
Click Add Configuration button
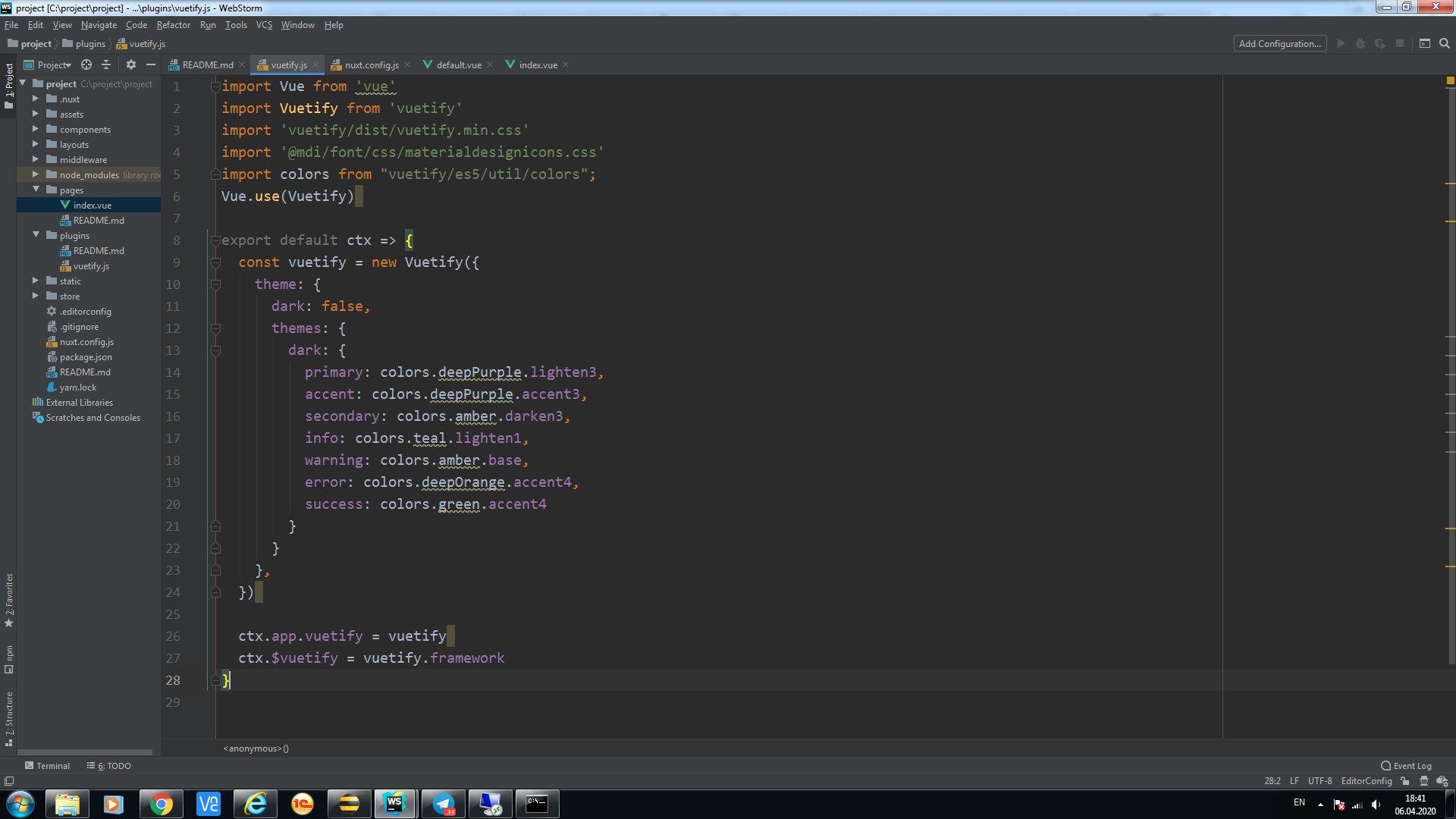[1280, 44]
